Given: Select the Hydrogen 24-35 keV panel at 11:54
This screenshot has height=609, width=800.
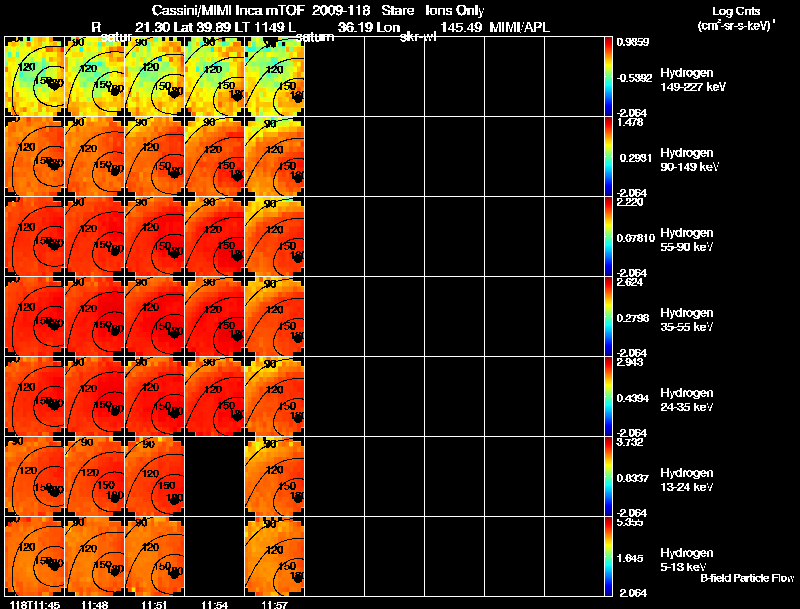Looking at the screenshot, I should (214, 397).
